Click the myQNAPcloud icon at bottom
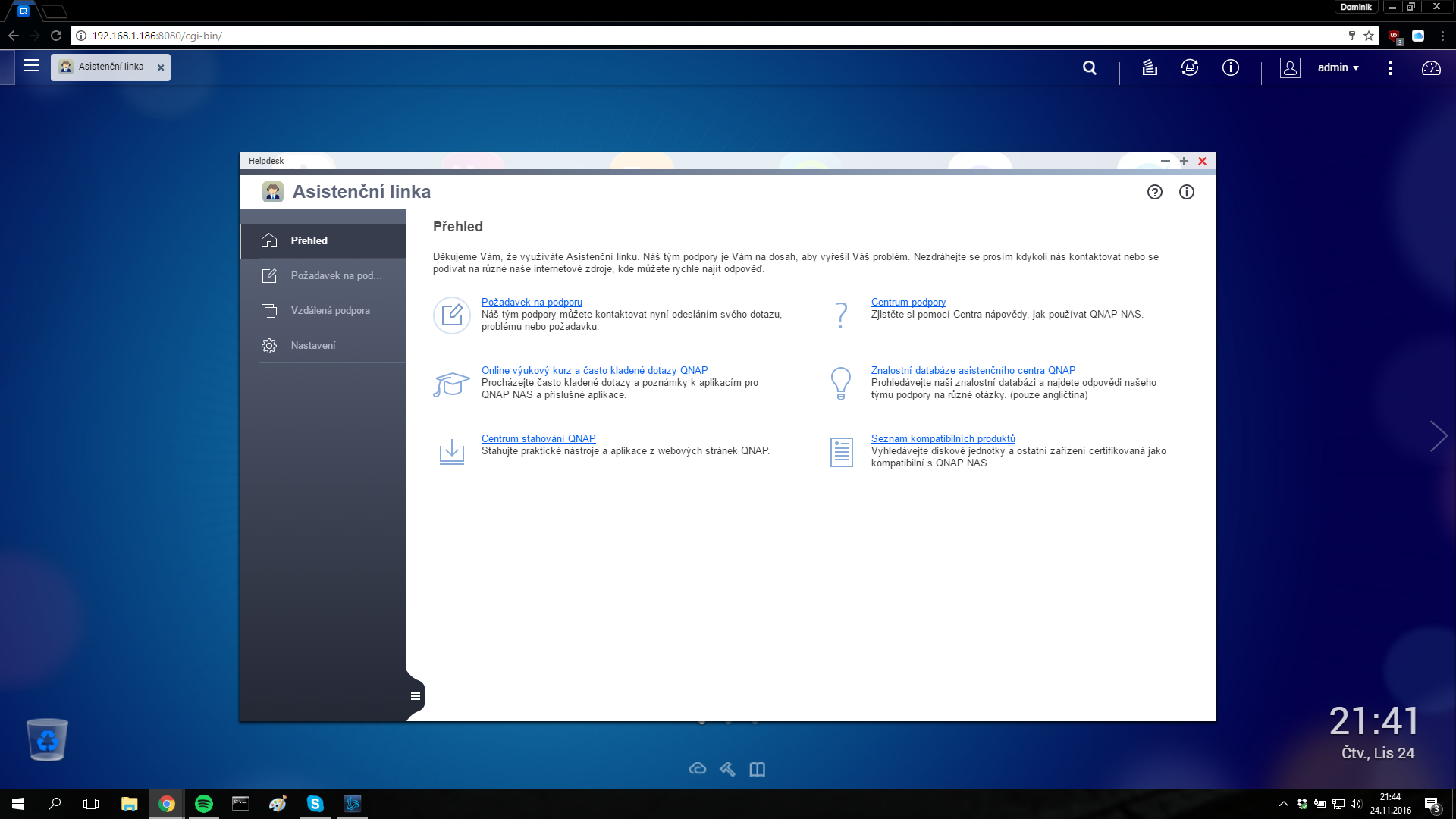 point(698,769)
